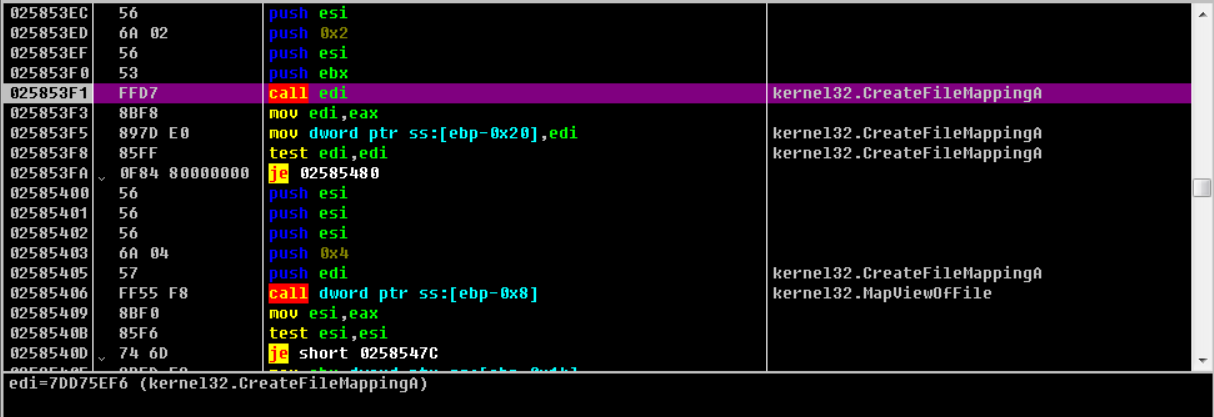Click address 025853EC in first row

(50, 13)
